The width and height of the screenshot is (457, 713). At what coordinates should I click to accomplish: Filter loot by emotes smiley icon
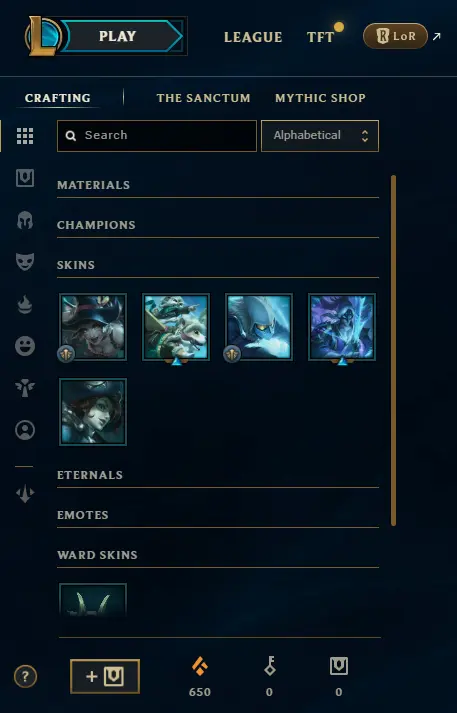click(25, 346)
